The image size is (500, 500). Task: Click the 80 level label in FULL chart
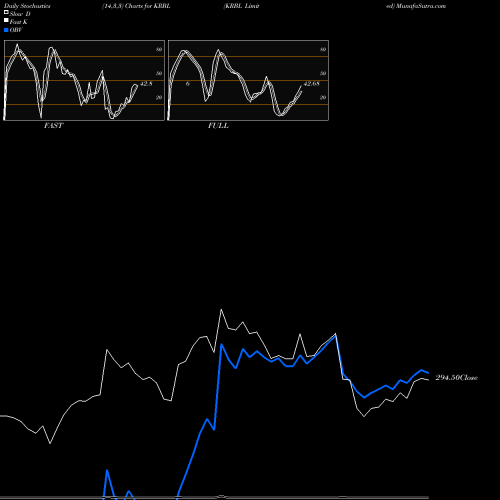[323, 49]
